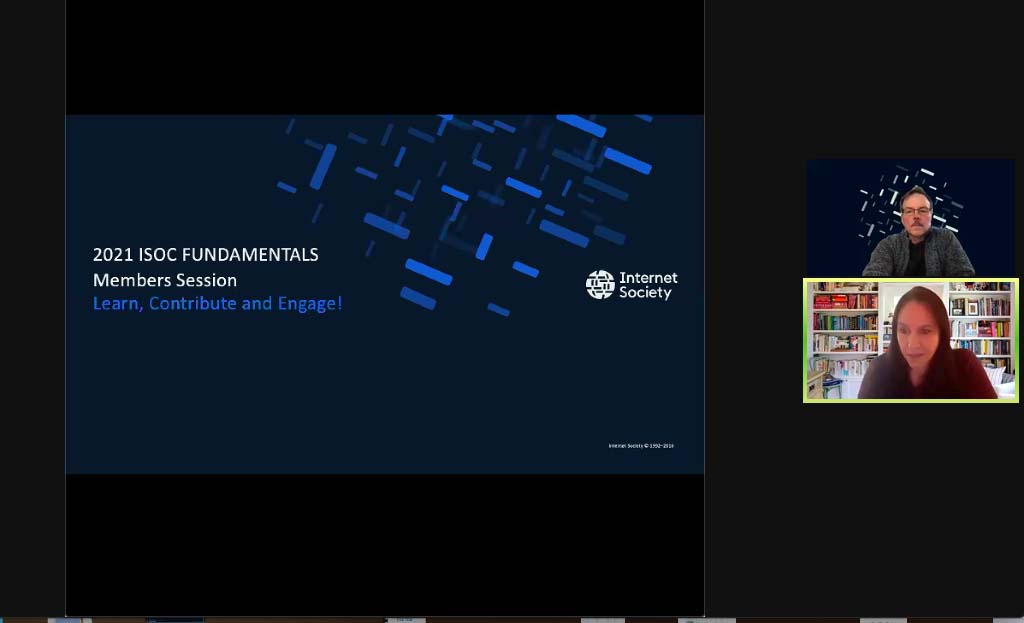1024x623 pixels.
Task: Click the Internet Society copyright footer text
Action: pos(641,446)
